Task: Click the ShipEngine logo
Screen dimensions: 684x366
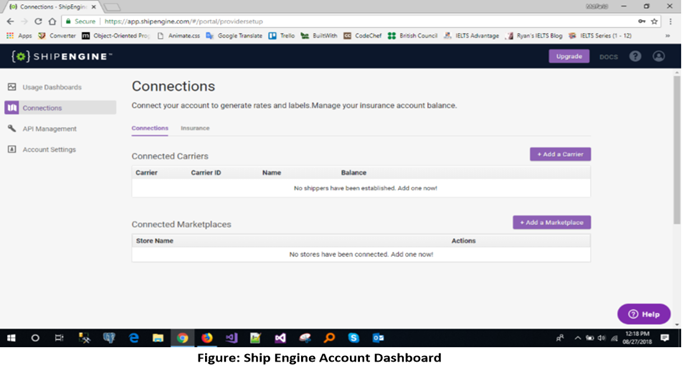Action: (x=62, y=56)
